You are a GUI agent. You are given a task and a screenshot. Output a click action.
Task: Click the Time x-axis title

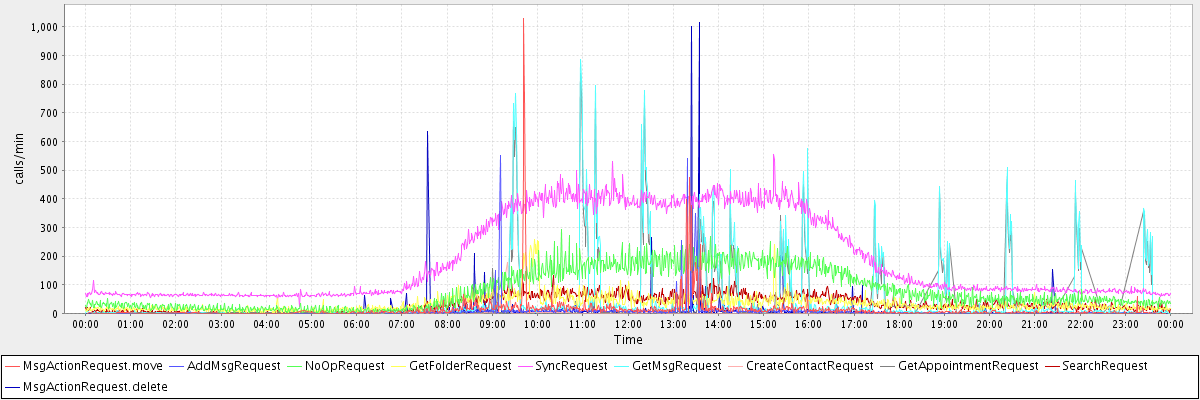point(628,340)
